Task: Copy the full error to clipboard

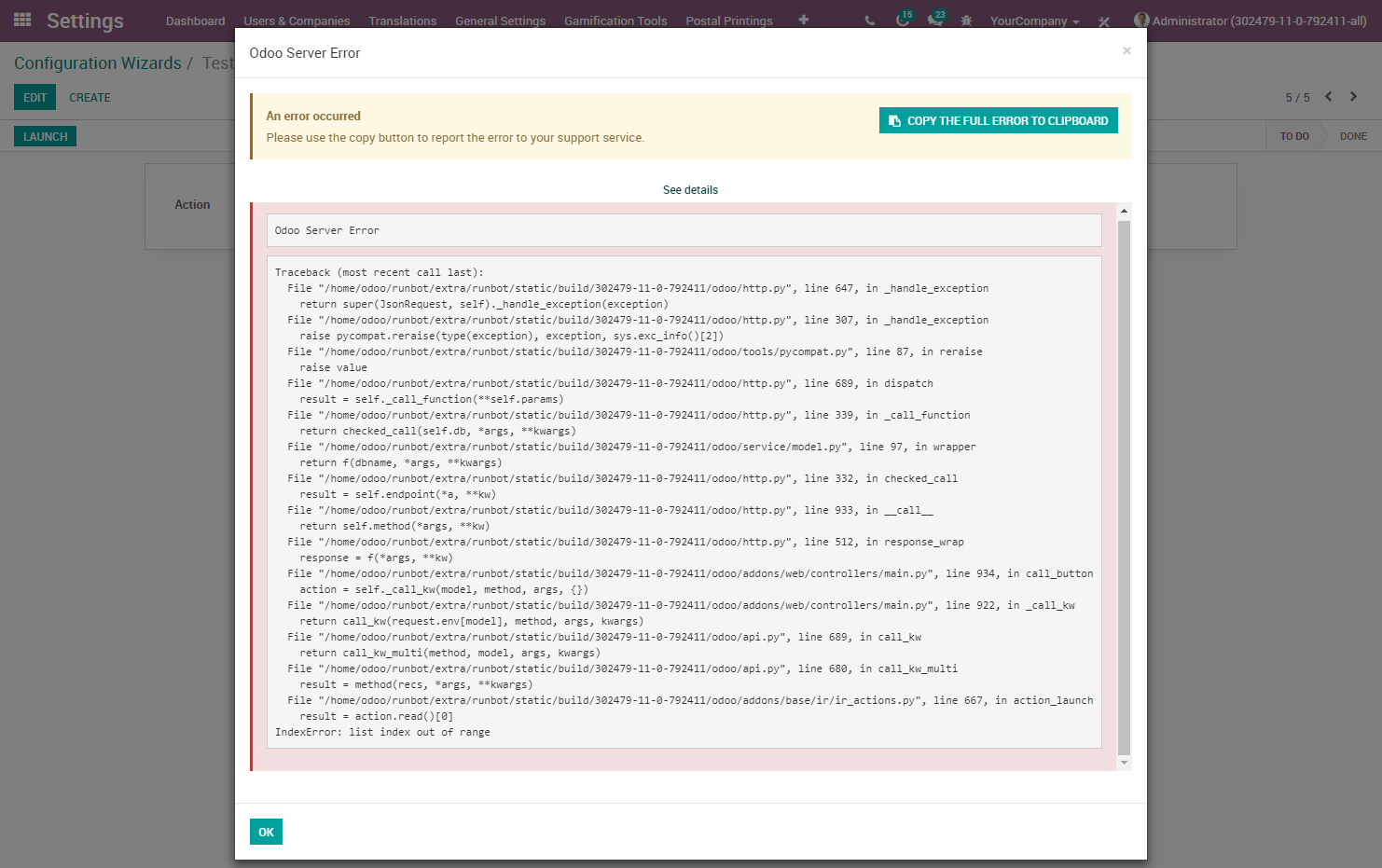Action: 998,120
